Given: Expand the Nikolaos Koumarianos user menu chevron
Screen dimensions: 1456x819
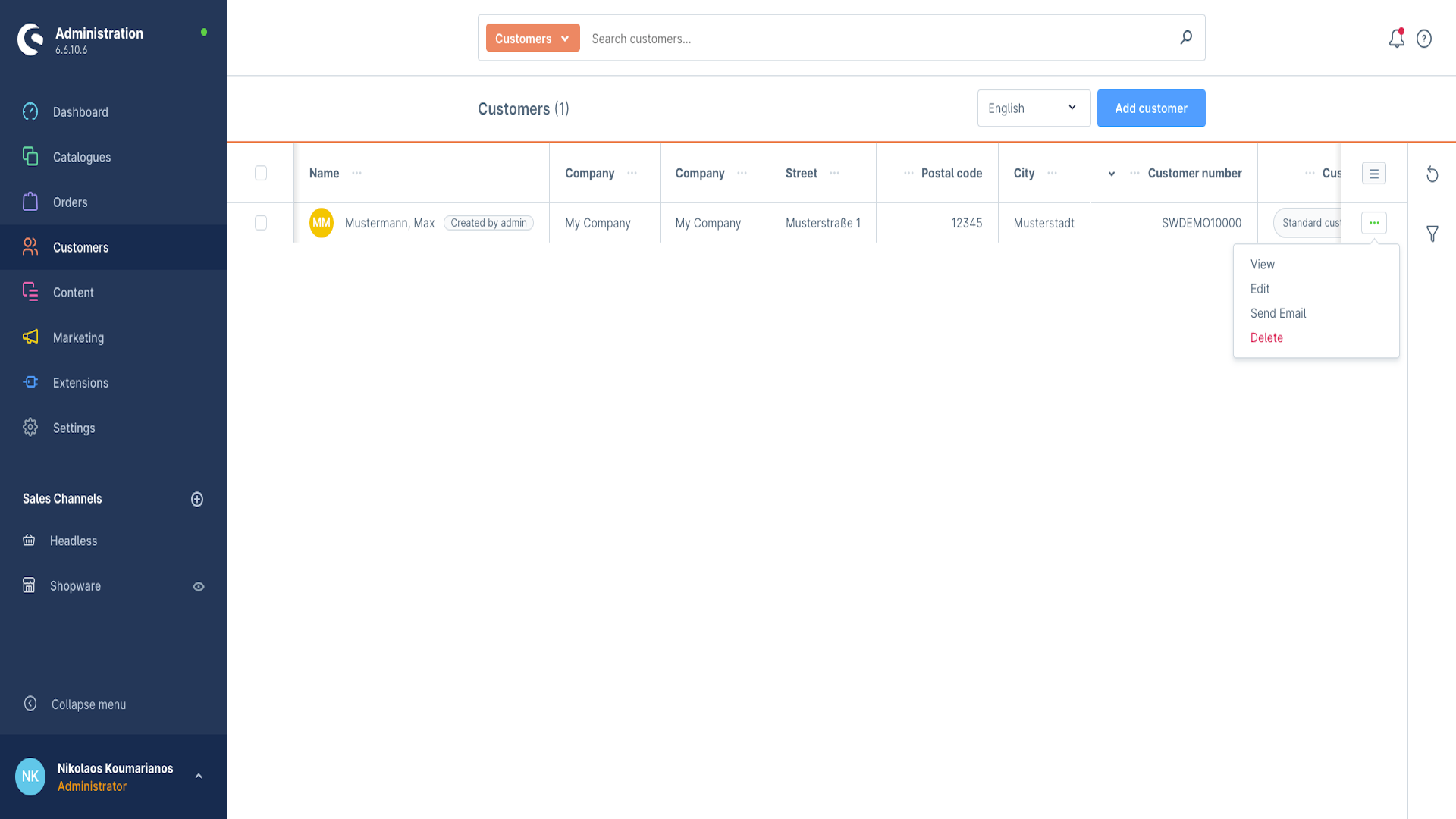Looking at the screenshot, I should pyautogui.click(x=199, y=776).
